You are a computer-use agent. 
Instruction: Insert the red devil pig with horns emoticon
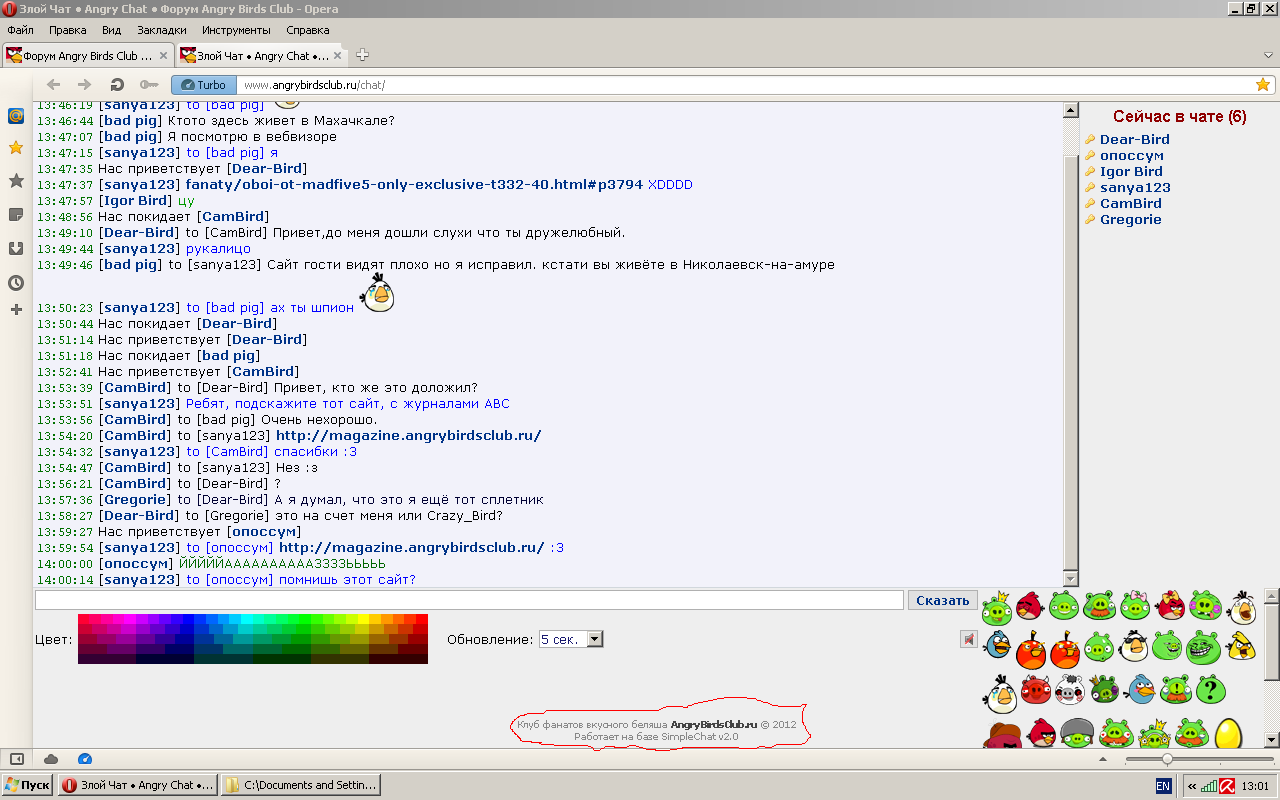click(x=1036, y=689)
